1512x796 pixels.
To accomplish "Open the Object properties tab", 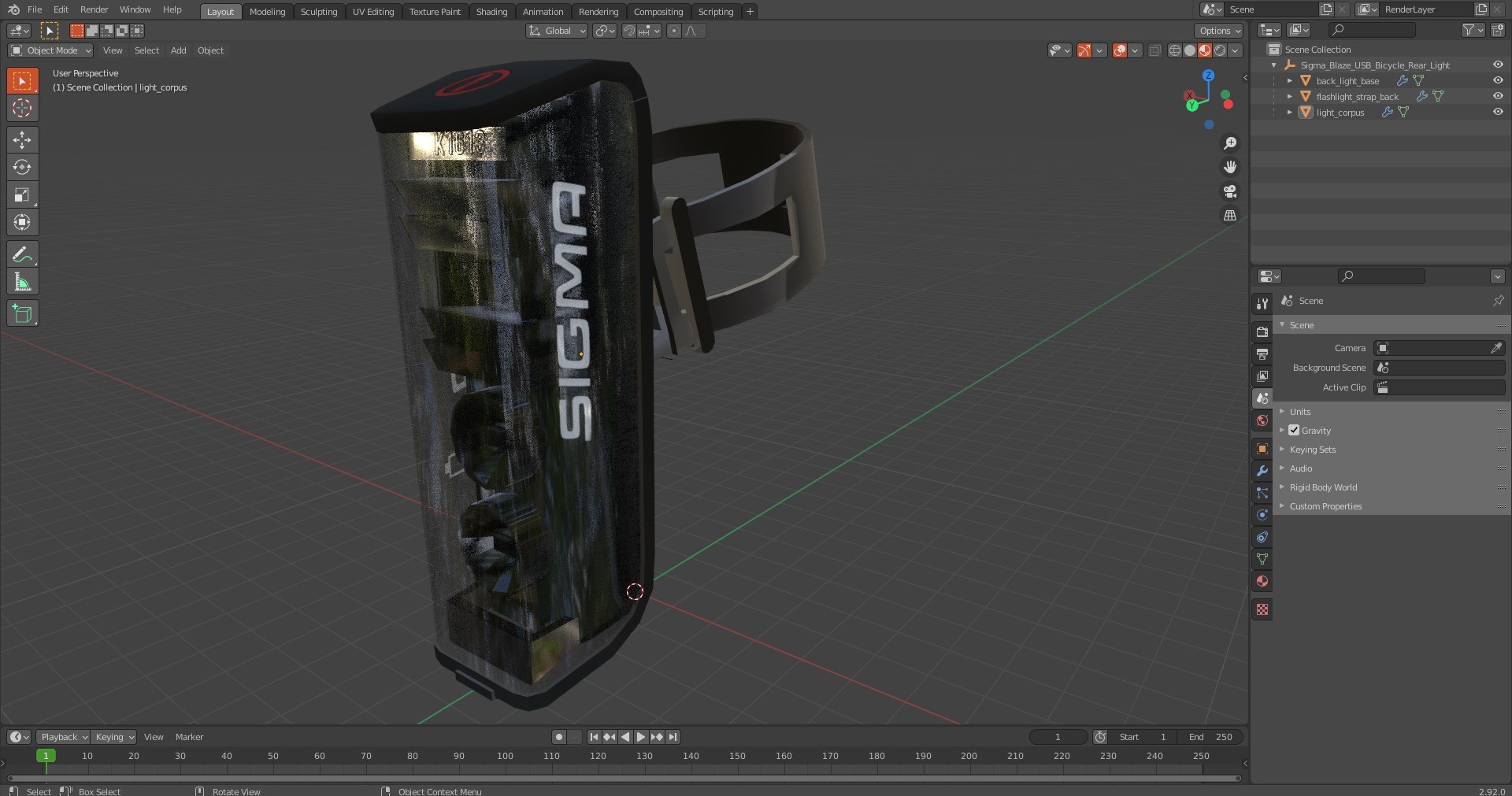I will pyautogui.click(x=1262, y=449).
